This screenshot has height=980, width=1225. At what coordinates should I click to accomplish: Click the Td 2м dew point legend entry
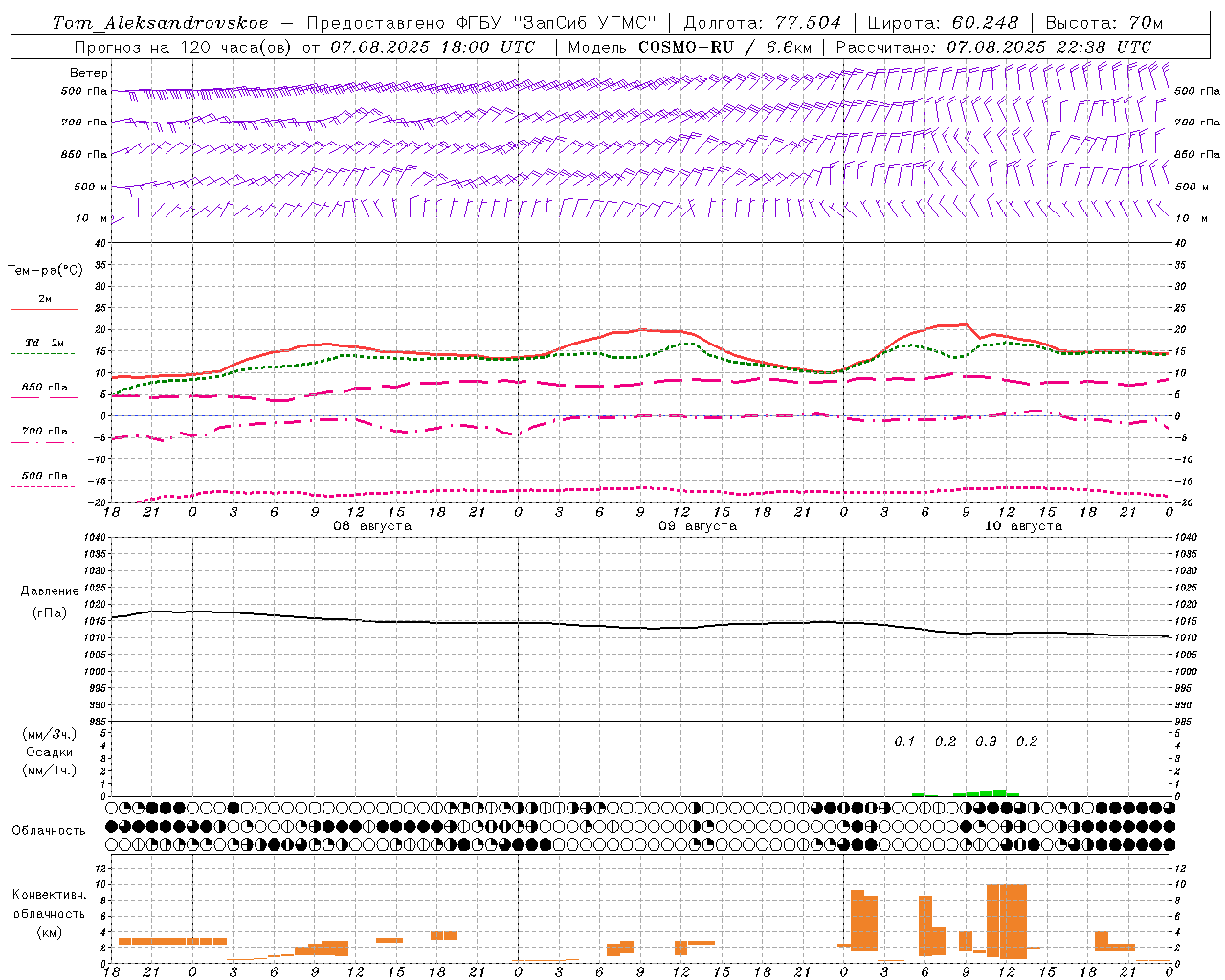click(x=45, y=343)
